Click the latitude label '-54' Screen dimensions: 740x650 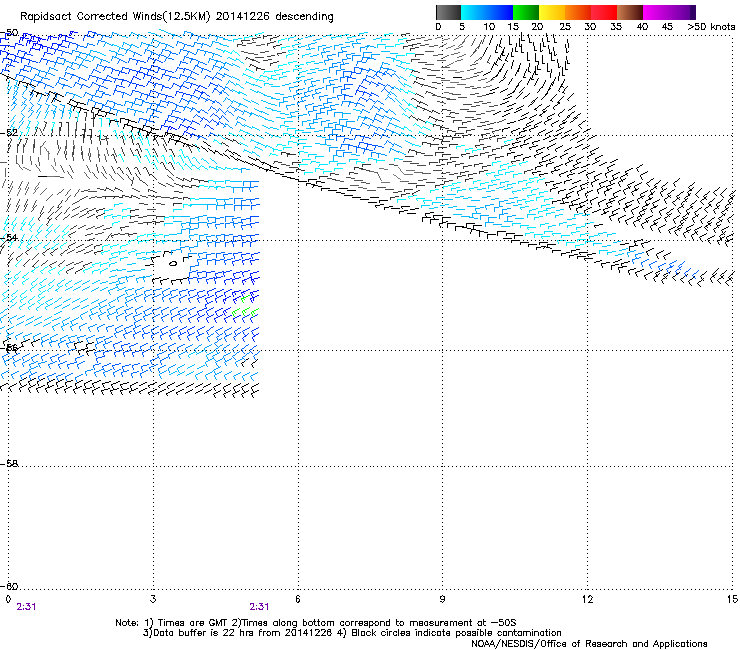[9, 237]
